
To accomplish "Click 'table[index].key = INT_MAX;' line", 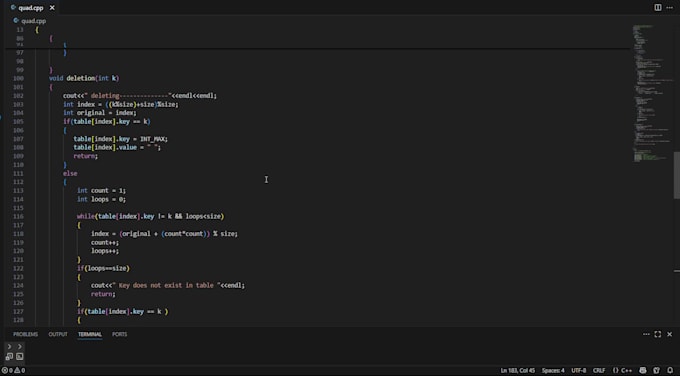I will pos(121,139).
